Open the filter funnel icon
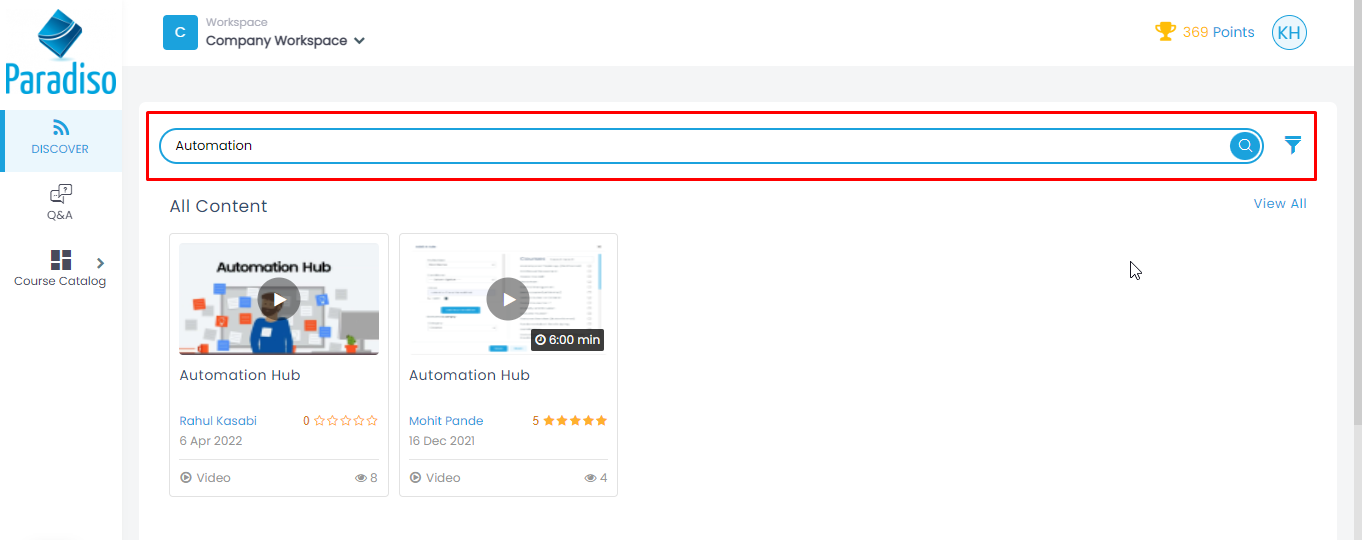 (x=1293, y=146)
